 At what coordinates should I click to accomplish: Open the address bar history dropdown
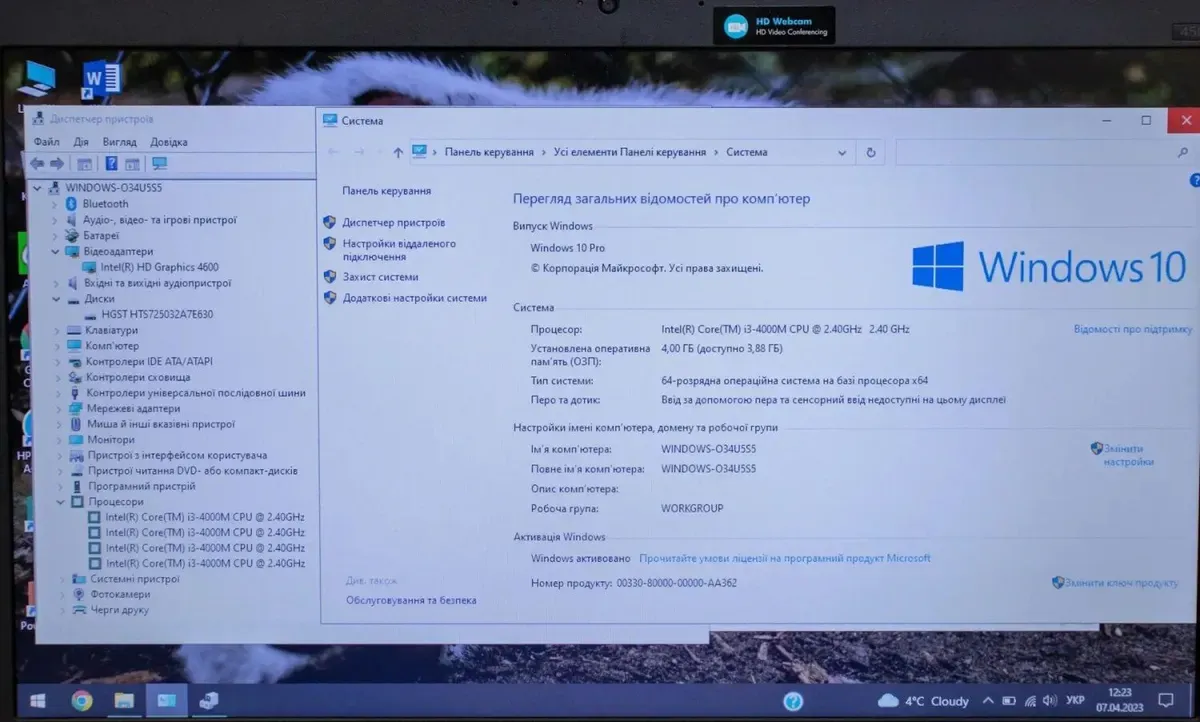842,153
